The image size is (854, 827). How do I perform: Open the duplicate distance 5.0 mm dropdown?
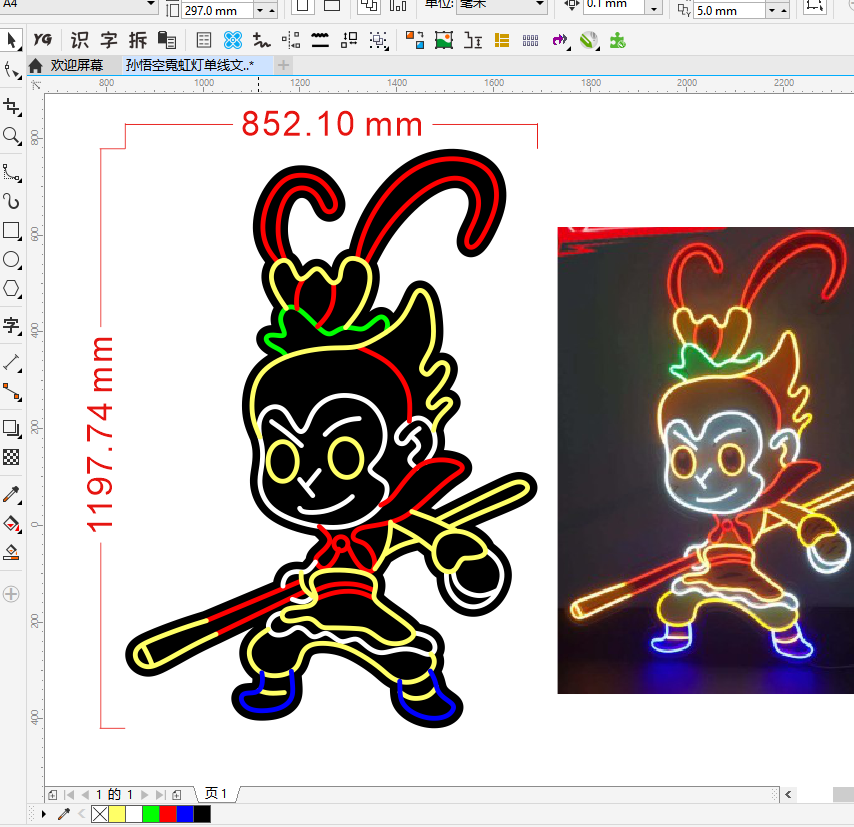pos(772,10)
